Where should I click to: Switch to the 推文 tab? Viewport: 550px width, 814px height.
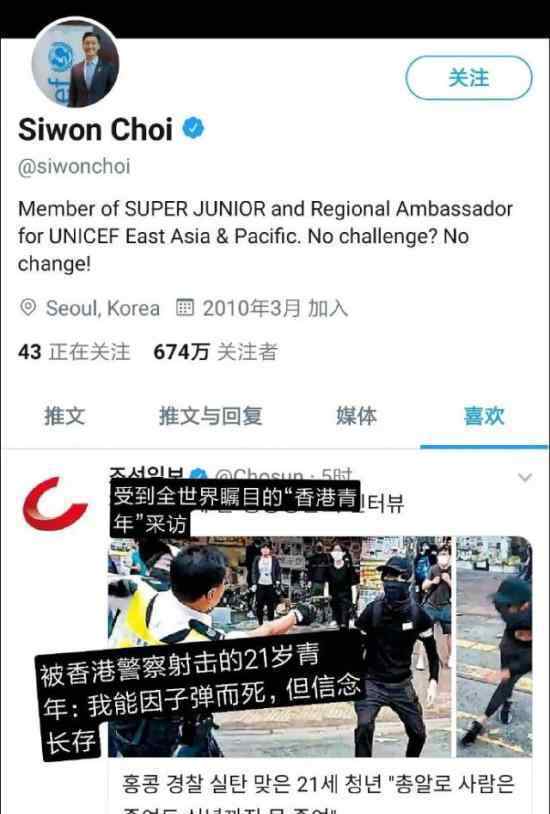[64, 416]
